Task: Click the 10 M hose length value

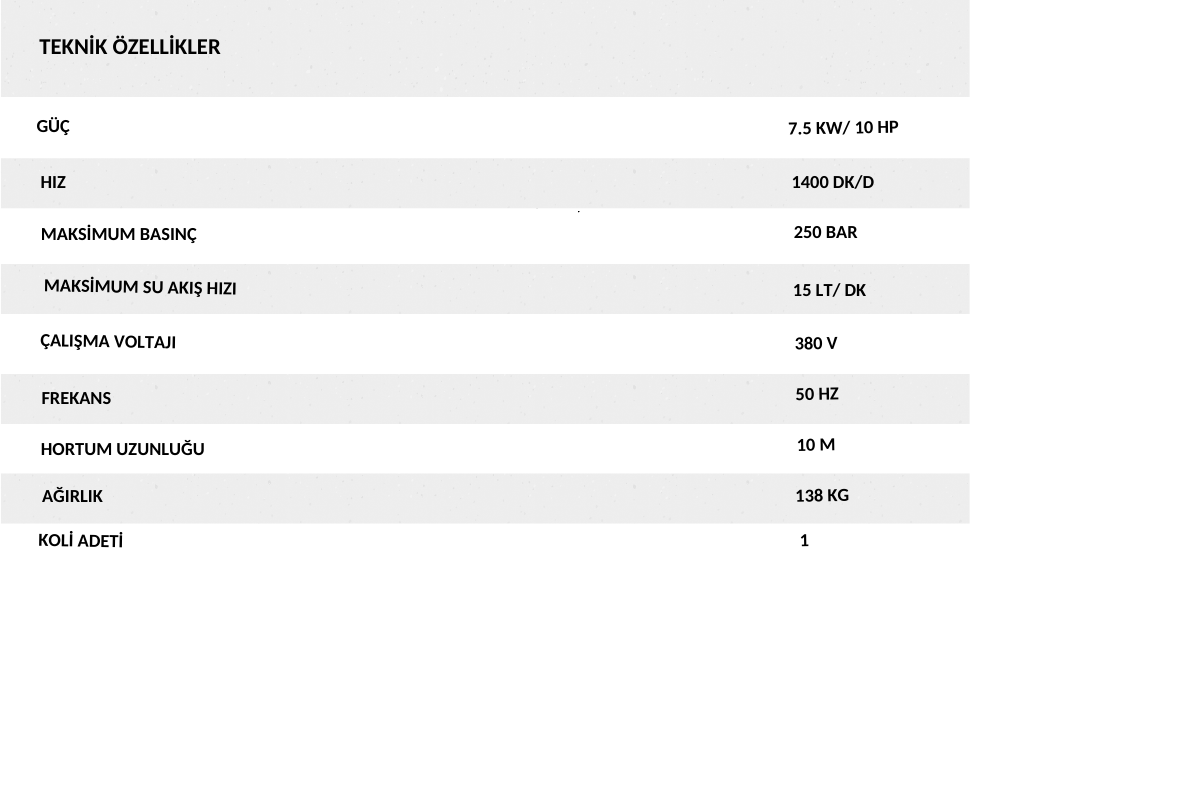Action: 816,445
